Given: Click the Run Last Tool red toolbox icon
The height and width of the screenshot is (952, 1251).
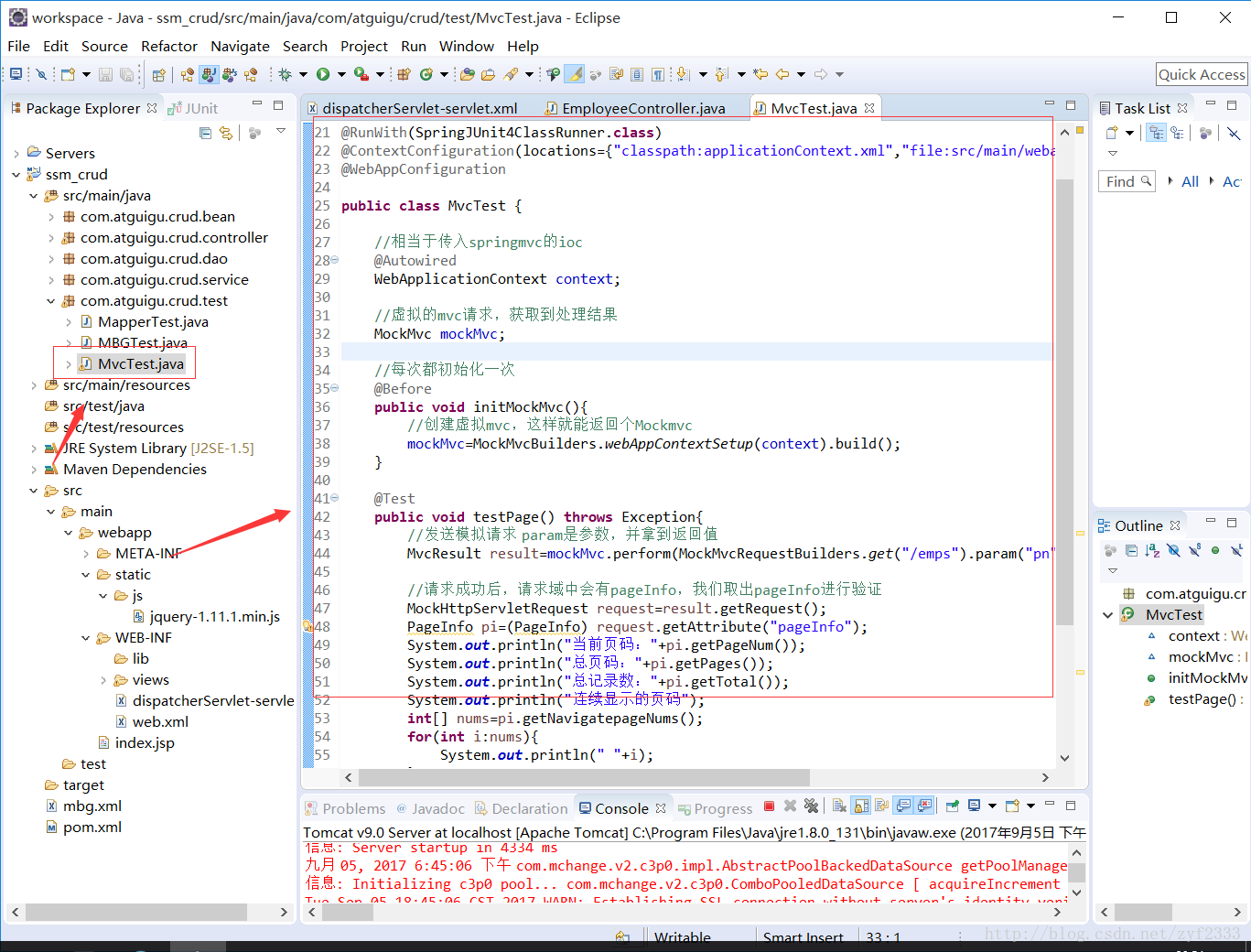Looking at the screenshot, I should (x=361, y=74).
